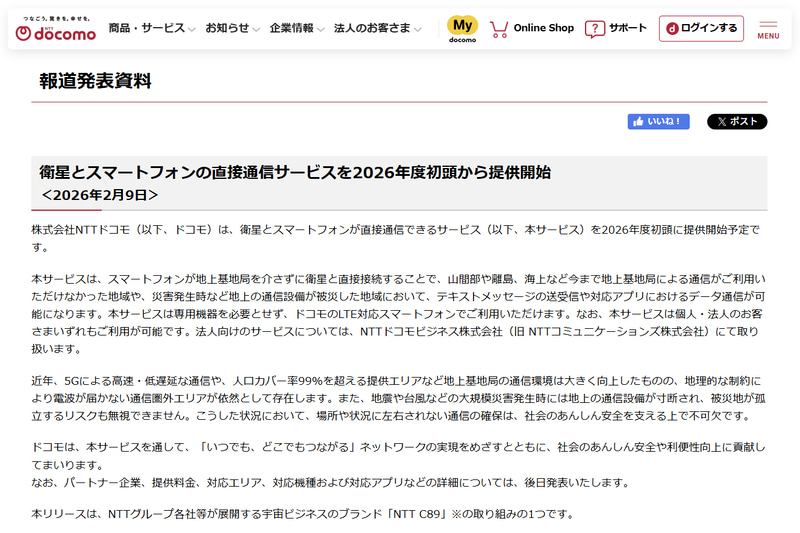Expand the 企業情報 chevron
800x533 pixels.
(x=320, y=30)
